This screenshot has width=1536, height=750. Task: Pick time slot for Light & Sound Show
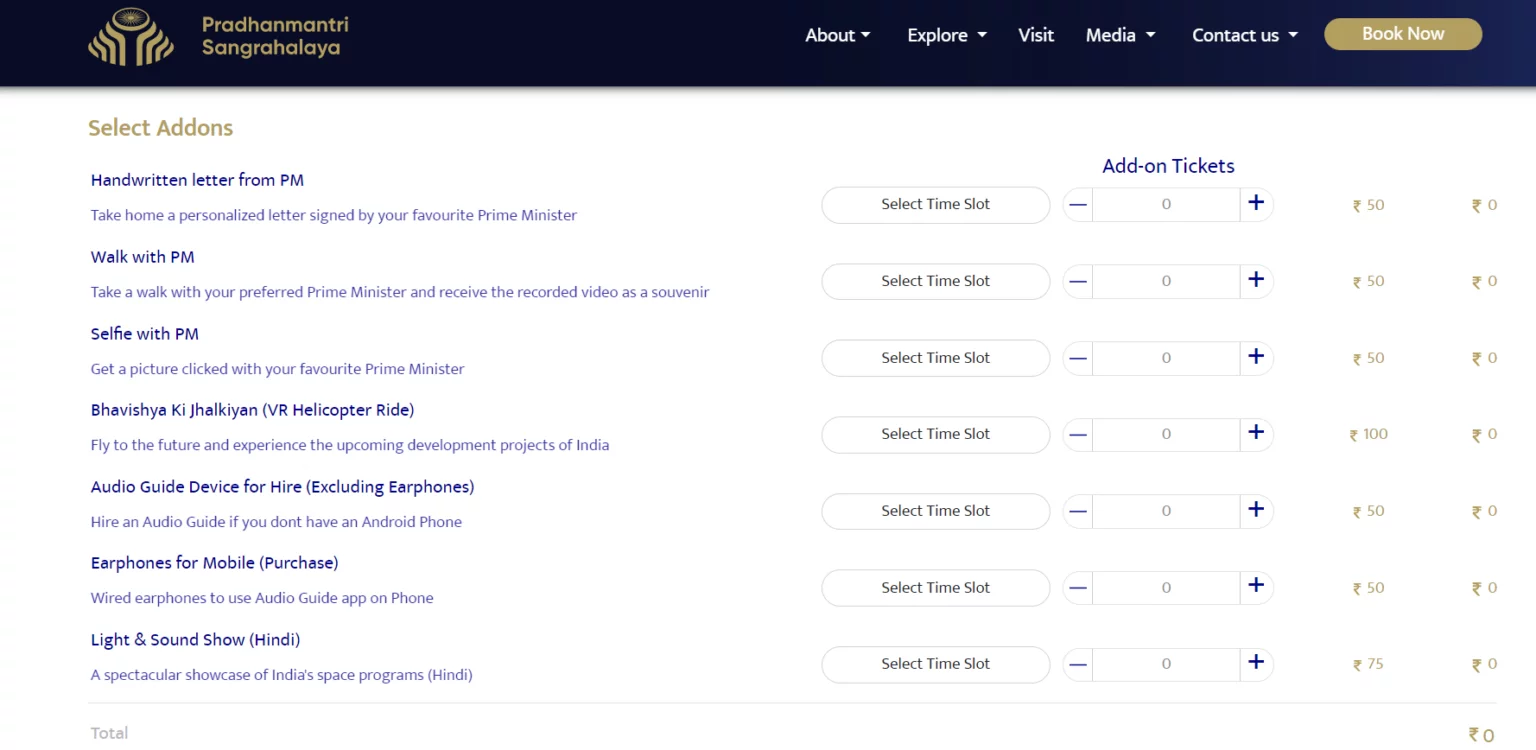[935, 664]
